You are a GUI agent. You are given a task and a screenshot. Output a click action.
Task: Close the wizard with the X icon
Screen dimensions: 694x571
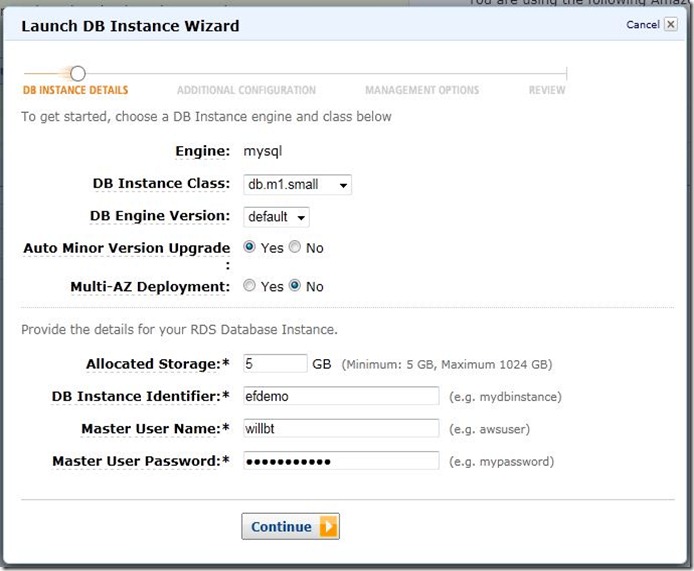670,25
